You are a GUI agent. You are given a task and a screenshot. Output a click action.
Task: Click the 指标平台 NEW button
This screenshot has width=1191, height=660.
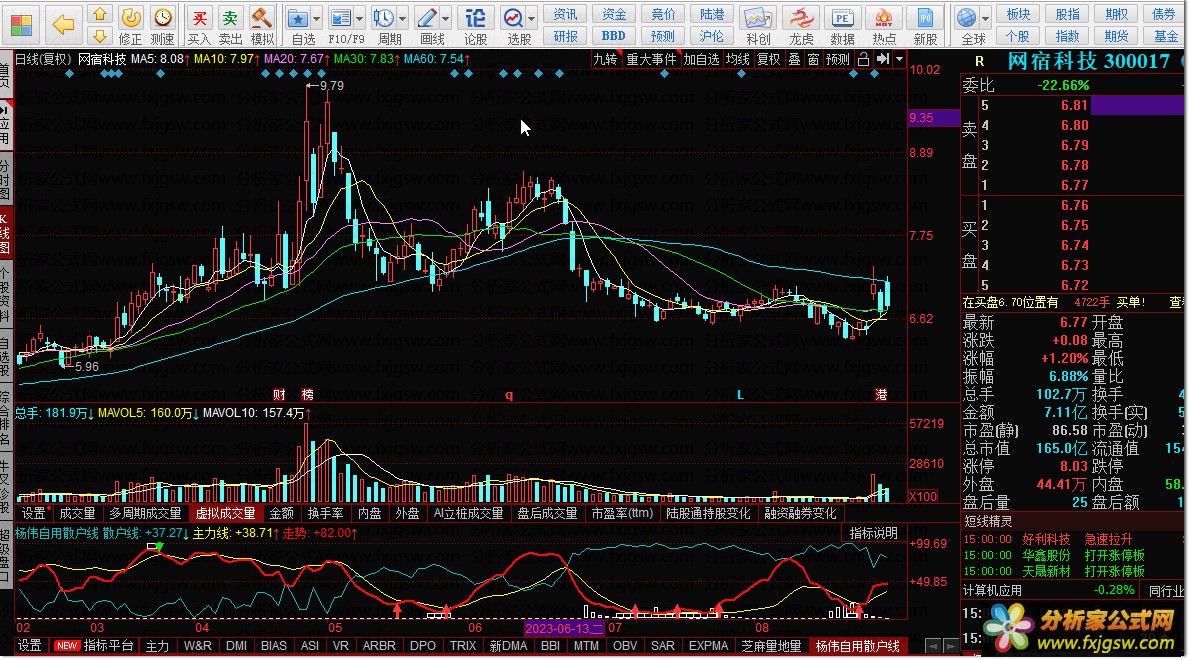pyautogui.click(x=93, y=646)
